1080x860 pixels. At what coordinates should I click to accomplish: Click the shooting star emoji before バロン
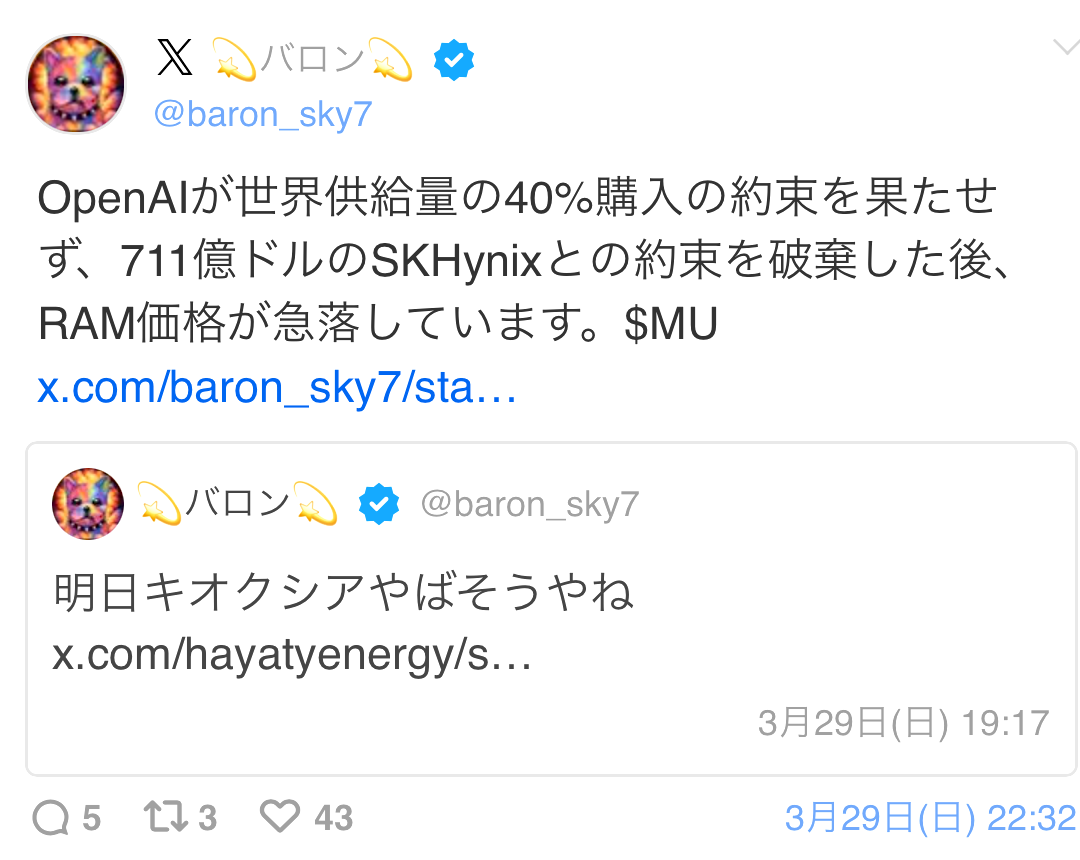tap(233, 59)
